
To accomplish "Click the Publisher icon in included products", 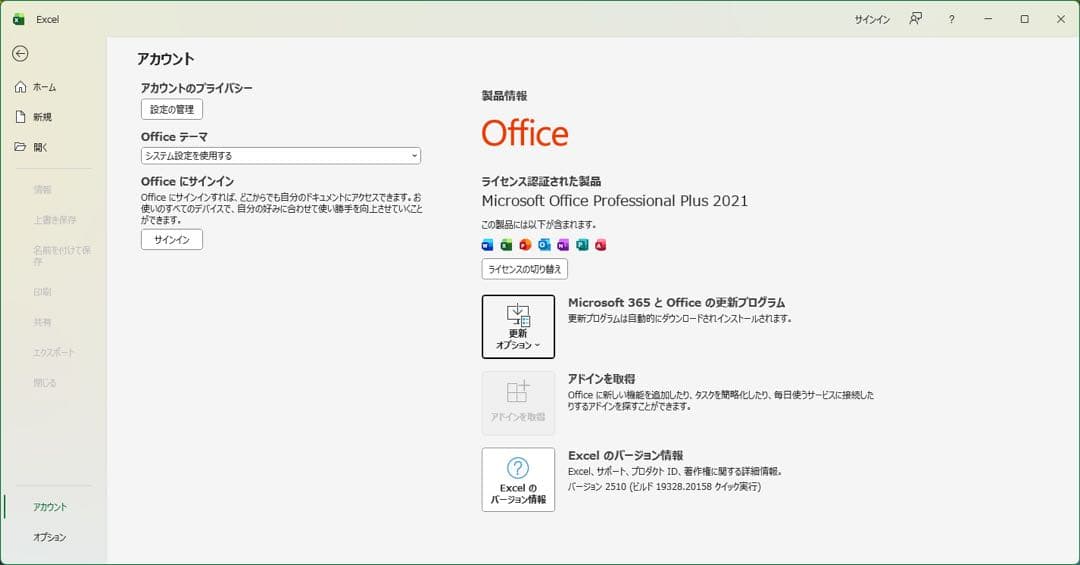I will click(x=582, y=245).
